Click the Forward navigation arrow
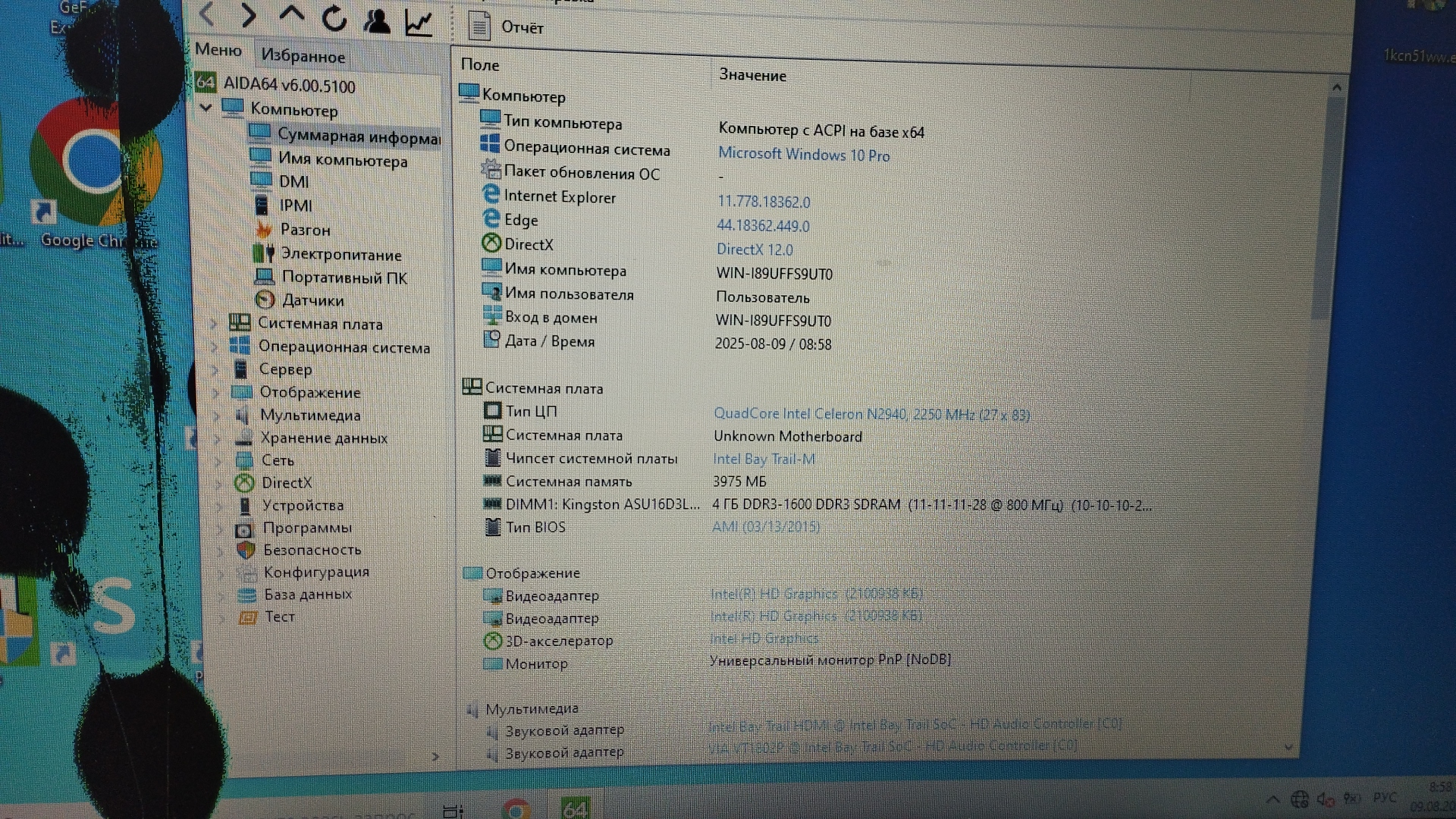 pos(248,14)
